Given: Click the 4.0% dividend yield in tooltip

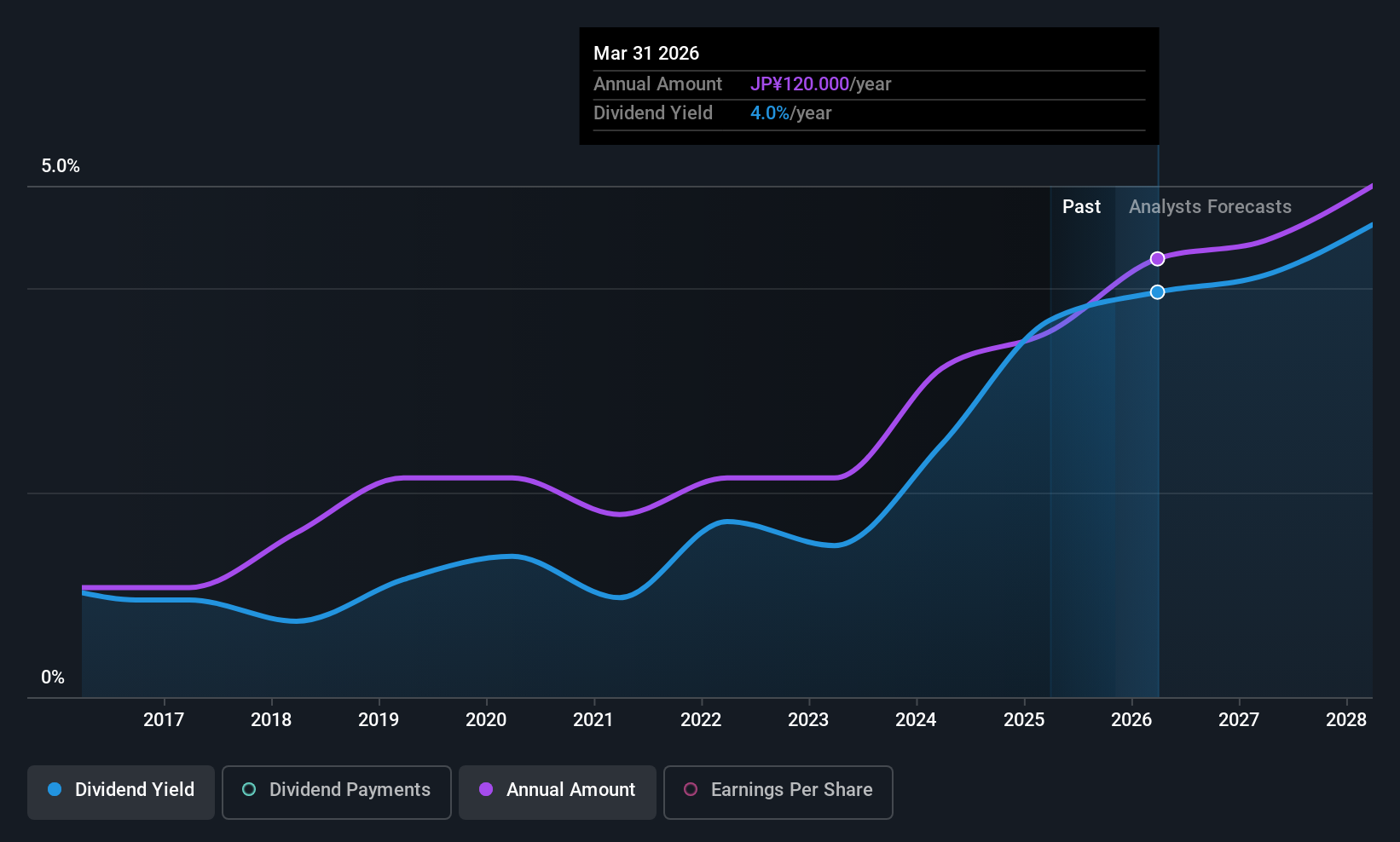Looking at the screenshot, I should point(769,113).
